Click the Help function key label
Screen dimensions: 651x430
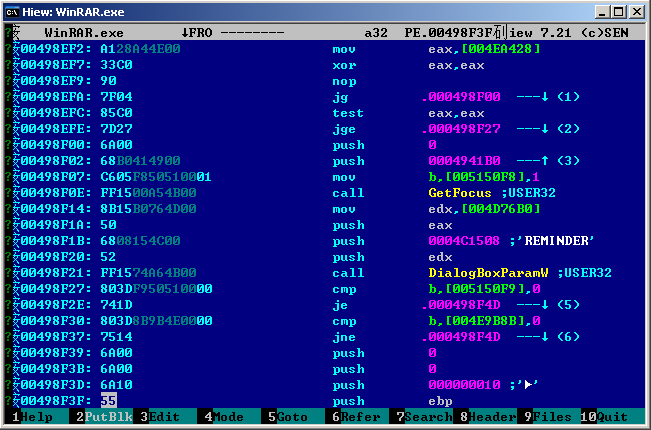point(37,417)
